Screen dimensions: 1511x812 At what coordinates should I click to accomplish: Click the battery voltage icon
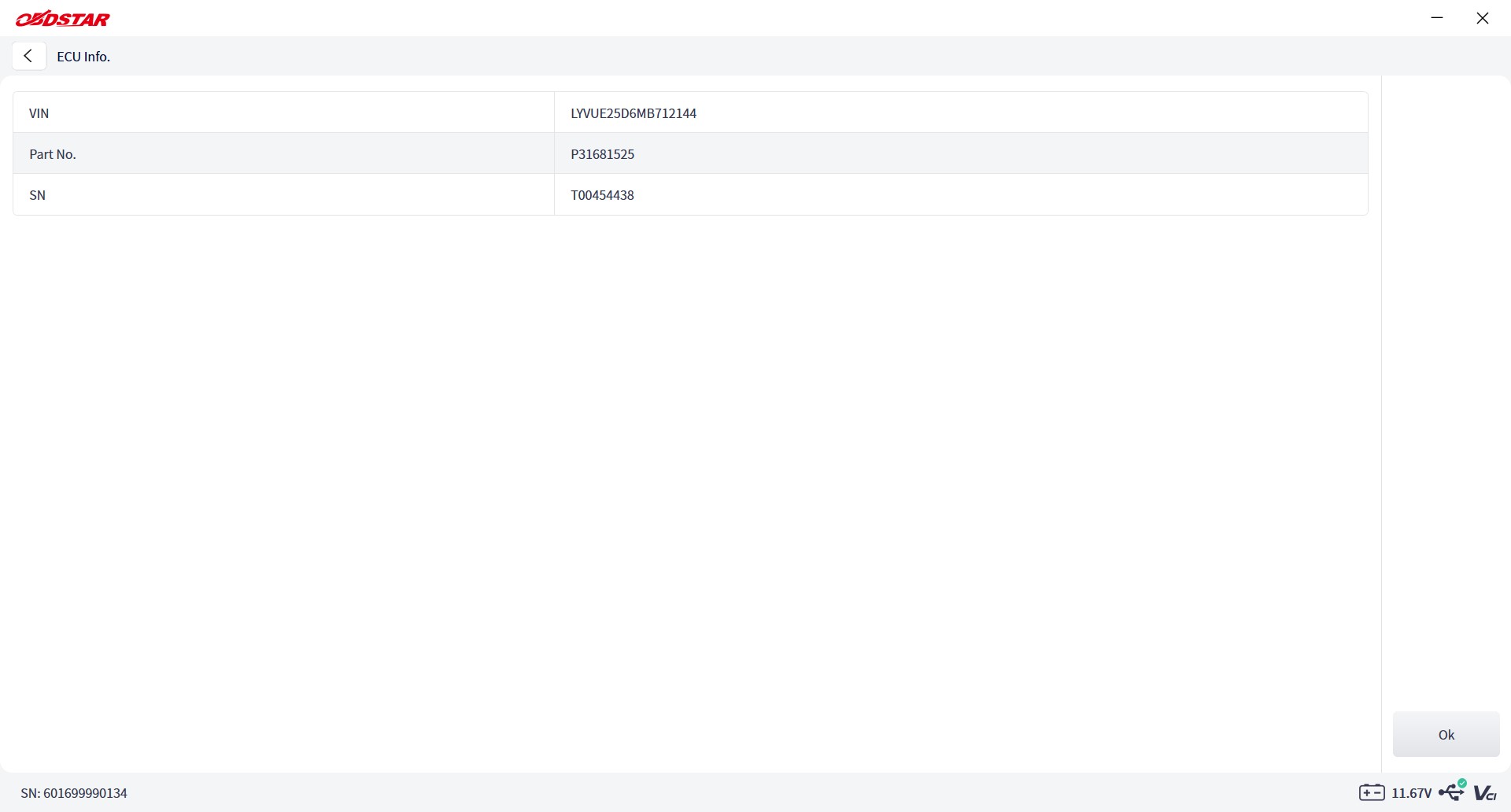tap(1372, 792)
